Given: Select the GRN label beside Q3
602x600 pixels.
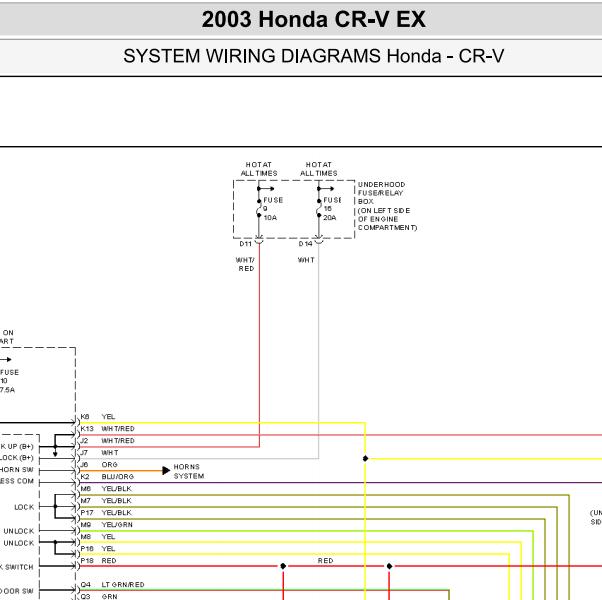Looking at the screenshot, I should click(109, 596).
